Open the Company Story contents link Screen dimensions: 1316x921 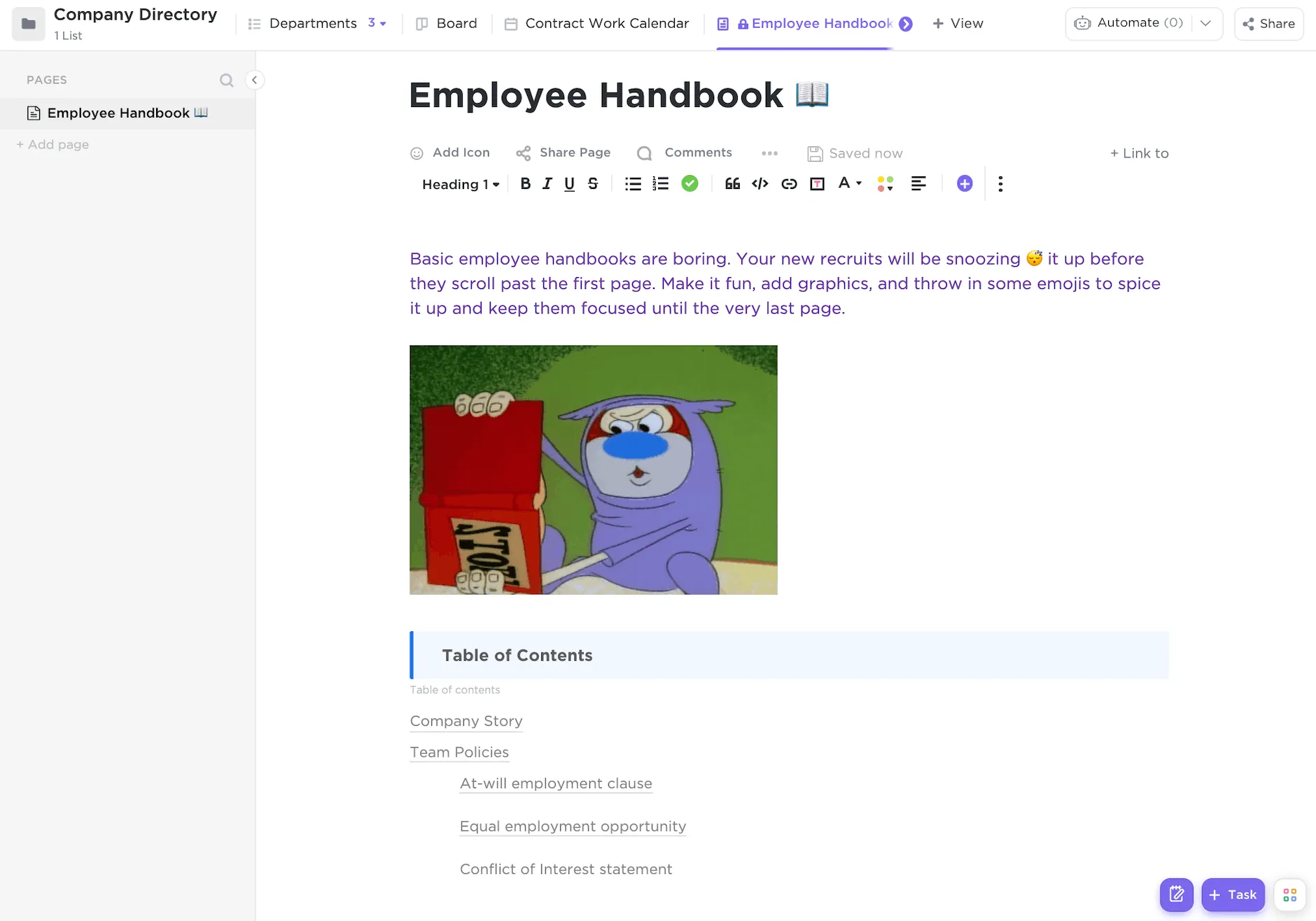coord(466,721)
